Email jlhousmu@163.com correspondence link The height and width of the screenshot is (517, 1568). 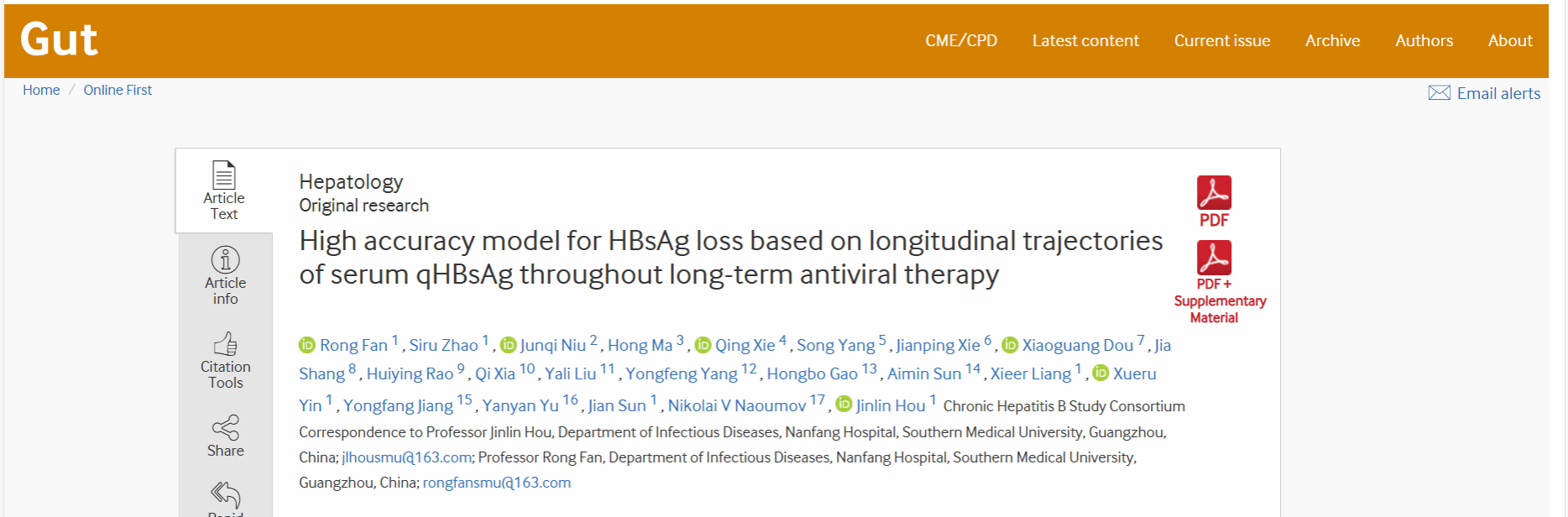pyautogui.click(x=406, y=457)
